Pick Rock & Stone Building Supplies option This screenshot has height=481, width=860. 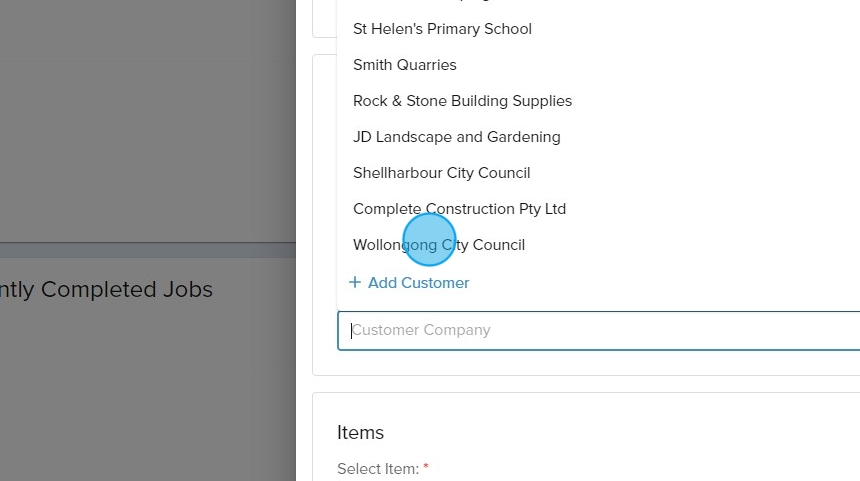coord(462,101)
